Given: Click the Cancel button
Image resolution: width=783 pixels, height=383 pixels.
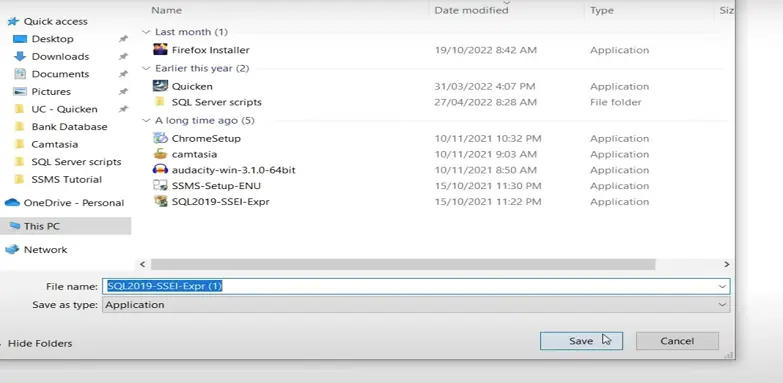Looking at the screenshot, I should [677, 341].
